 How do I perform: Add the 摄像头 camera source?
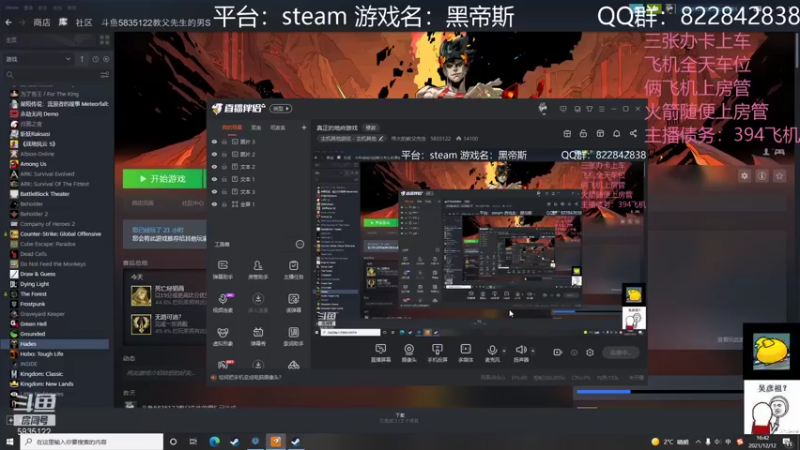pyautogui.click(x=409, y=353)
